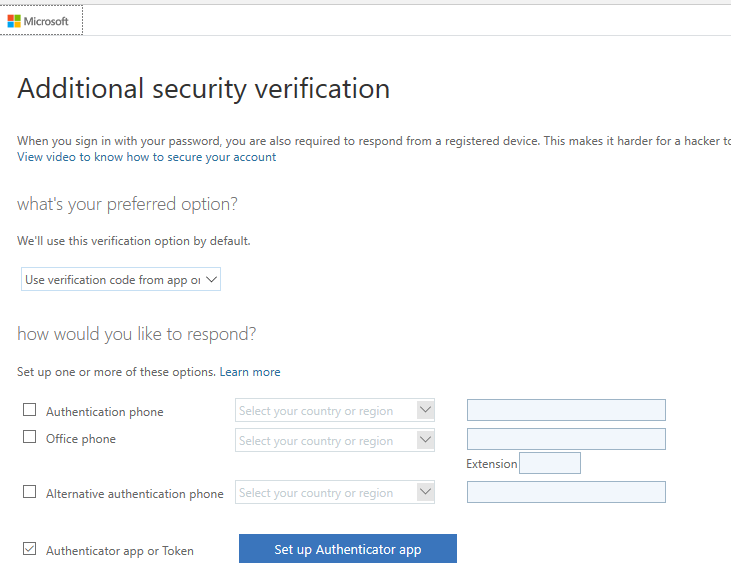Click the Microsoft logo icon
This screenshot has height=576, width=731.
[14, 21]
